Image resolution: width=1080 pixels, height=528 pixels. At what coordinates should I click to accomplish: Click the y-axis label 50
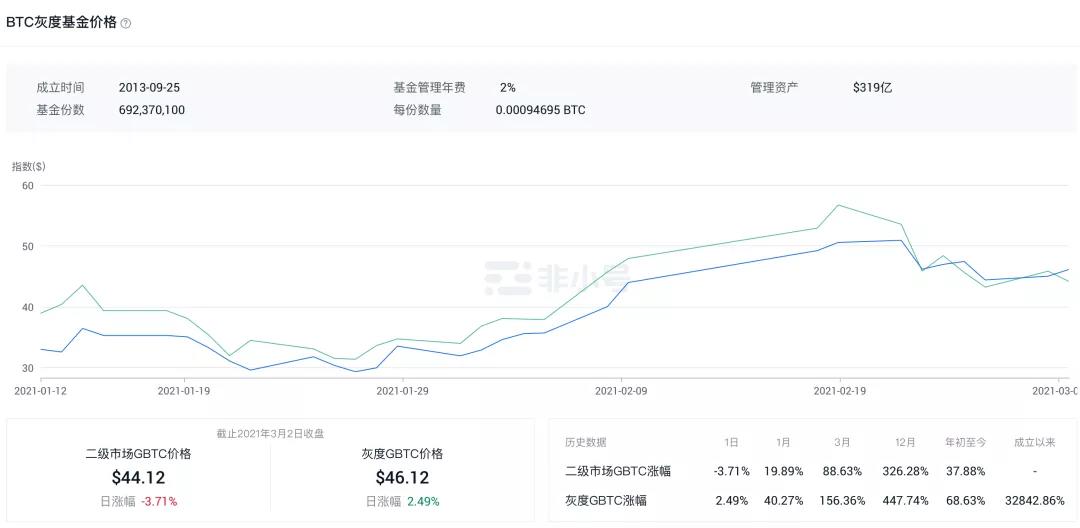(x=28, y=246)
